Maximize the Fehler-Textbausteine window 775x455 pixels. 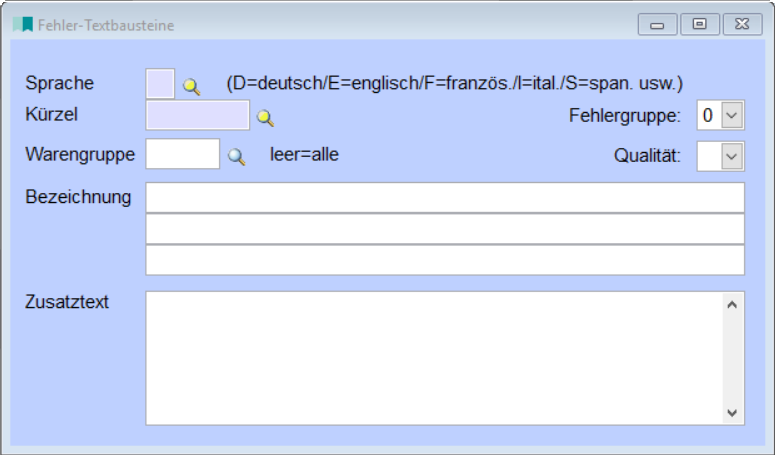700,24
